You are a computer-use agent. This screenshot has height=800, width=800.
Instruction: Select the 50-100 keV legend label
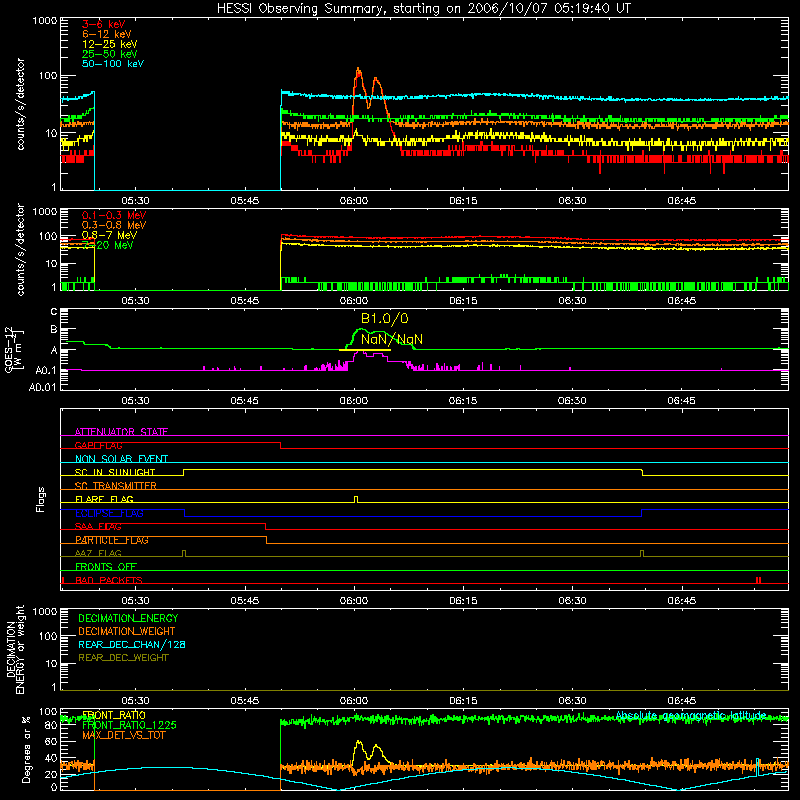(113, 64)
